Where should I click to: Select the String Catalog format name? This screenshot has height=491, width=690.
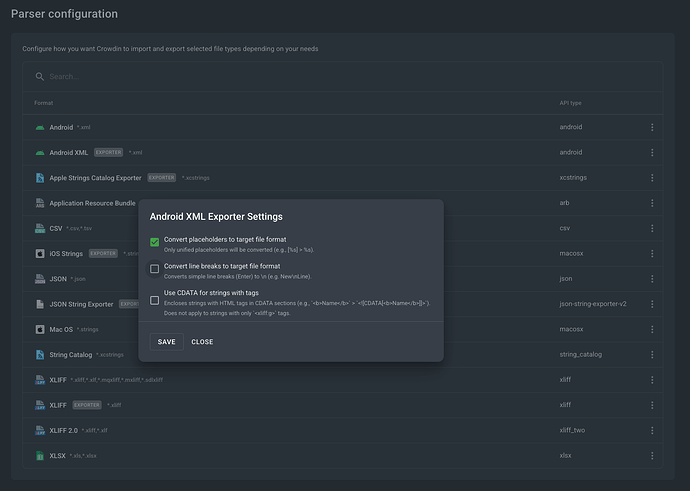(x=71, y=355)
